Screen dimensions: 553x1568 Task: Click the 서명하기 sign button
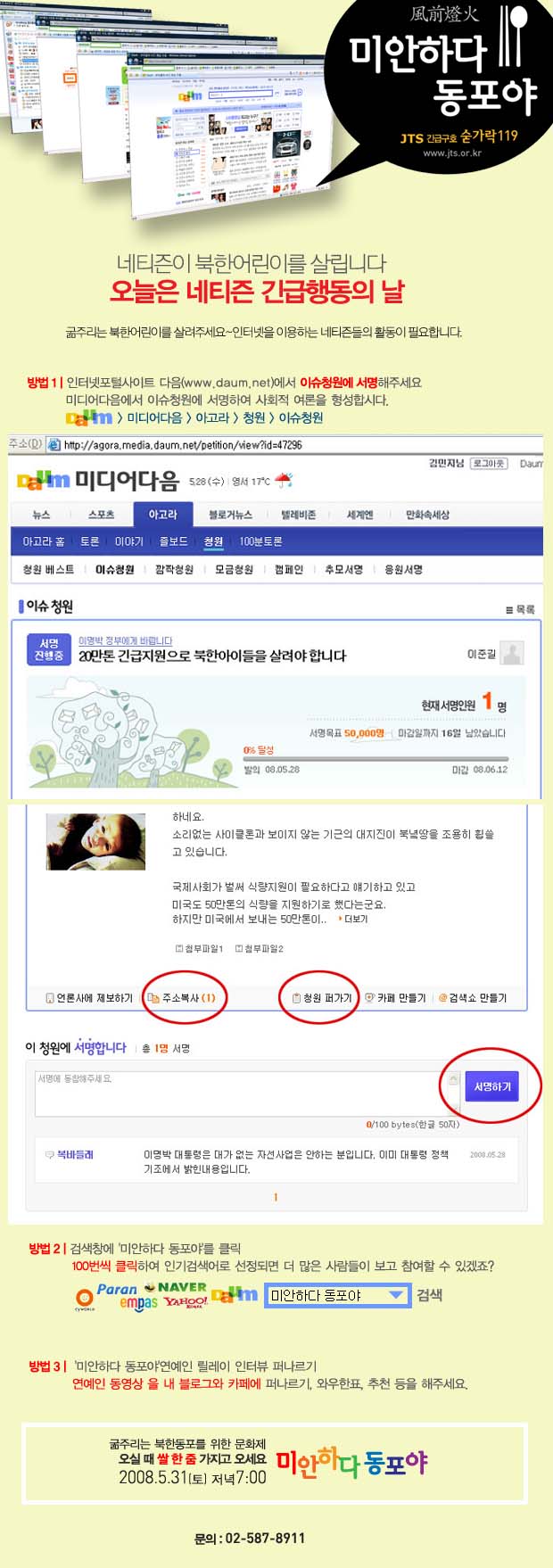(x=491, y=1086)
